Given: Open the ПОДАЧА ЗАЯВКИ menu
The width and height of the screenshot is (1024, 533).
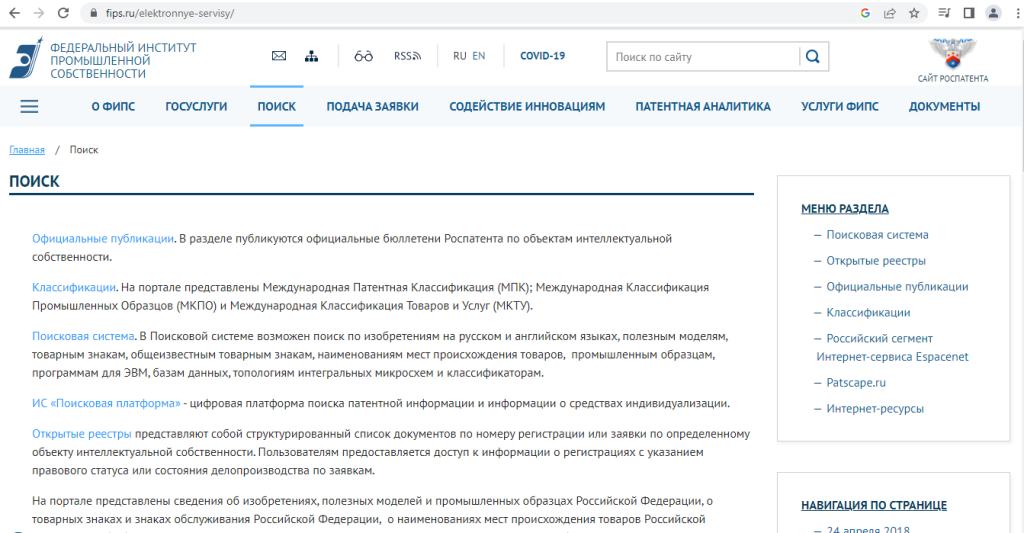Looking at the screenshot, I should click(x=372, y=106).
